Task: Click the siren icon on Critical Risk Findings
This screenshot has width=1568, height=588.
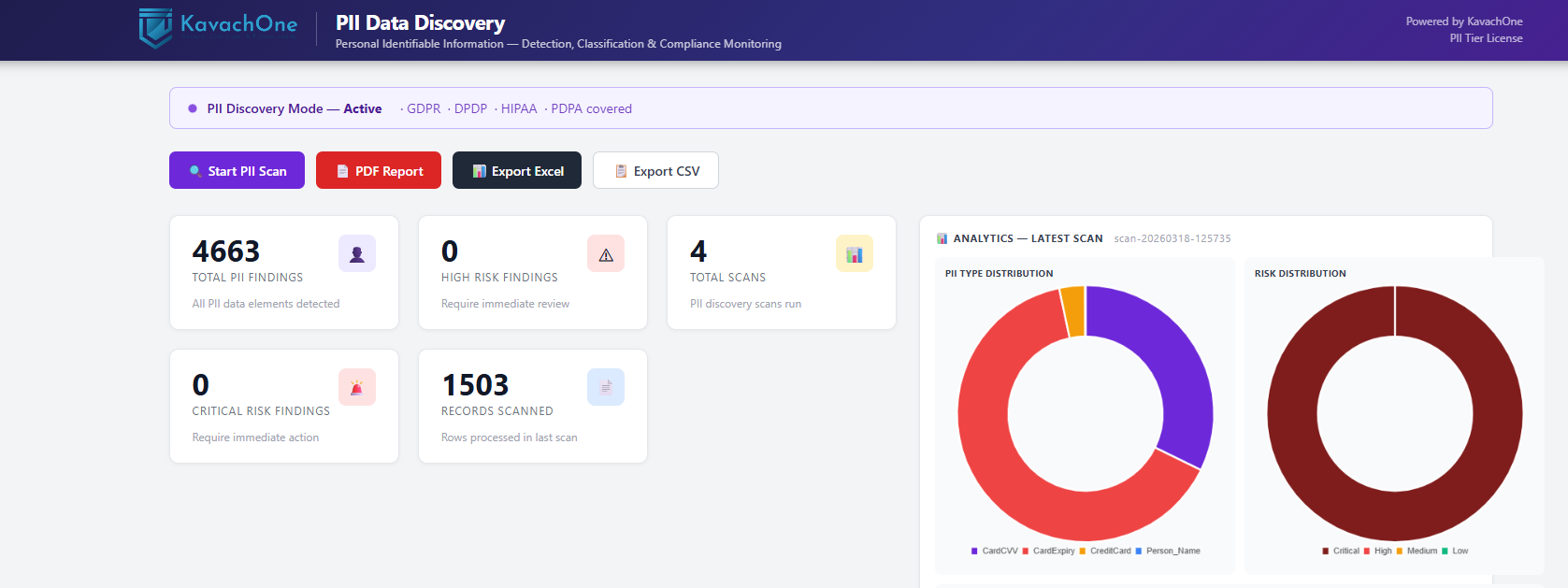Action: click(357, 388)
